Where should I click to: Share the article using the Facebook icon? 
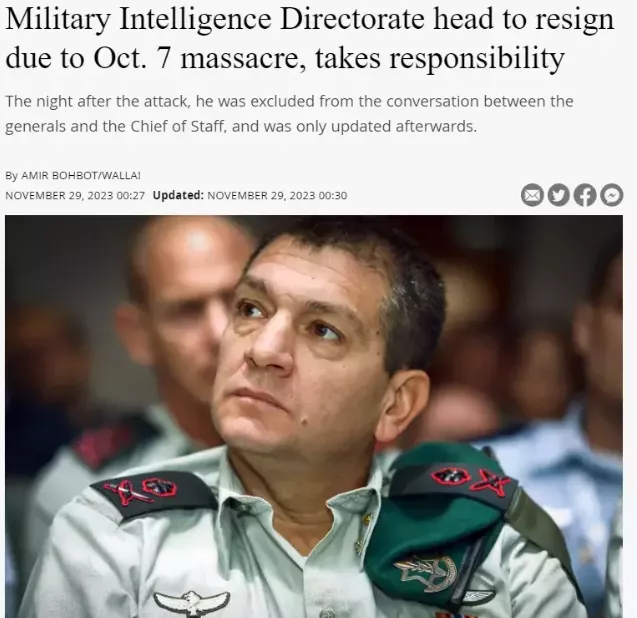585,195
